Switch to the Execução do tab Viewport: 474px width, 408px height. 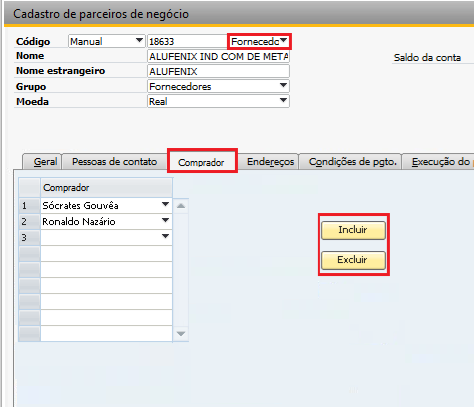coord(439,162)
